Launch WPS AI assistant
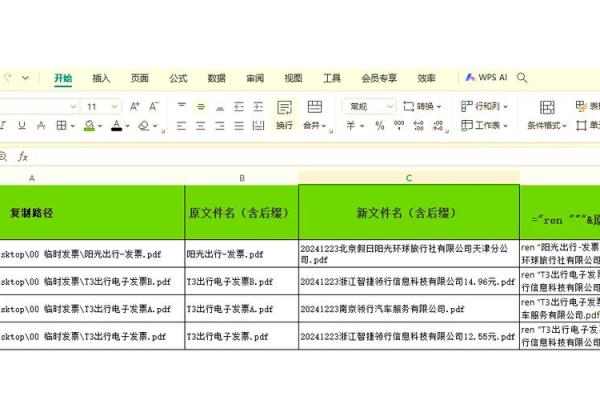Screen dimensions: 600x400 [486, 77]
